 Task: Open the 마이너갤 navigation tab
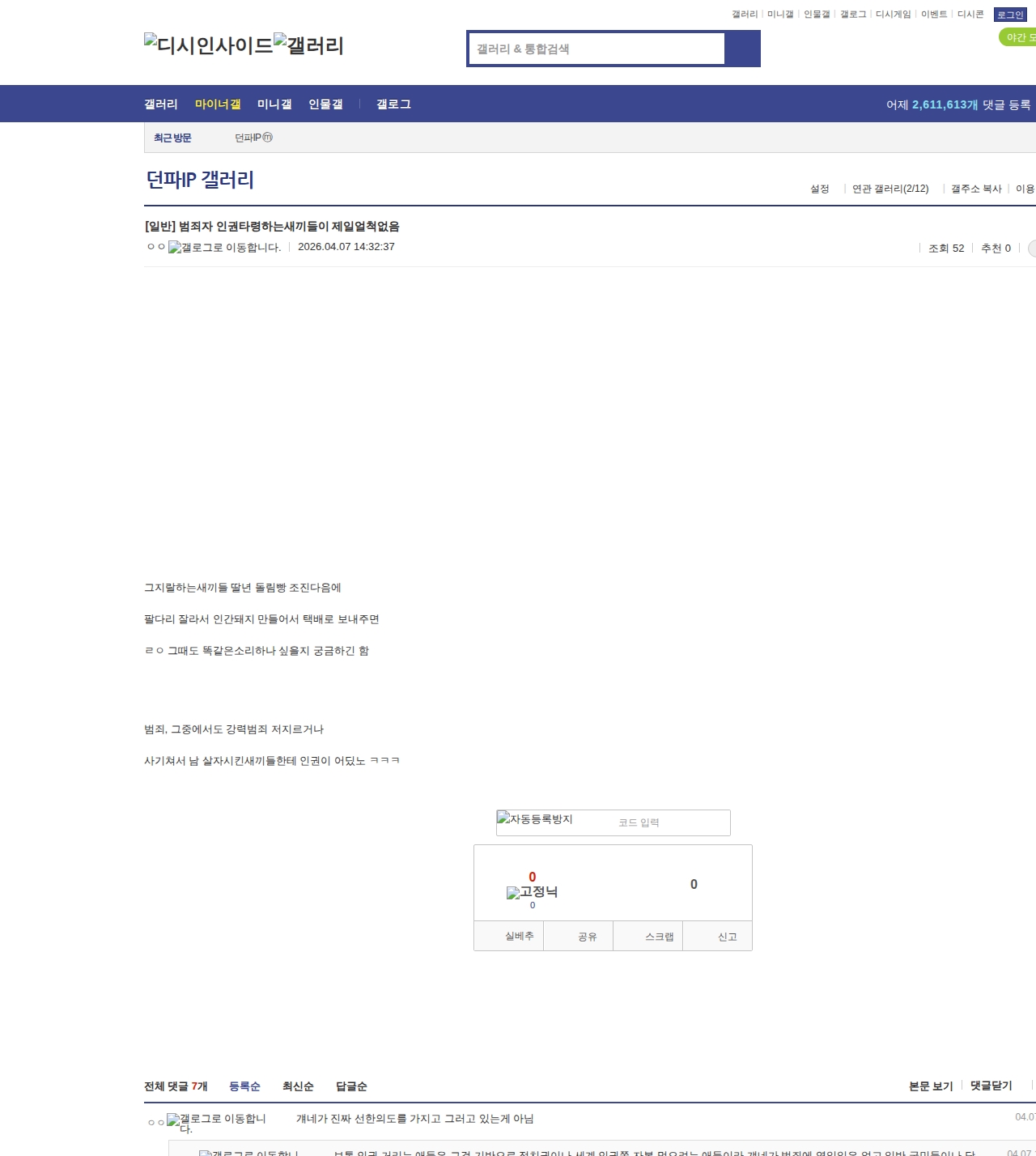[x=218, y=104]
